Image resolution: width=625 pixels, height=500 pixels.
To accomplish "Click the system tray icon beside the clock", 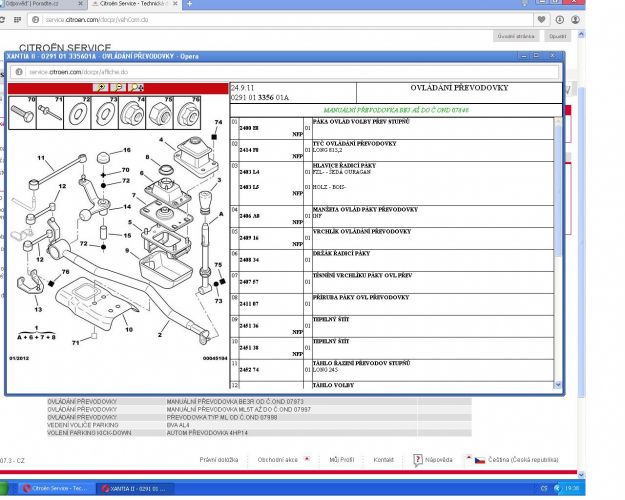I will [557, 488].
